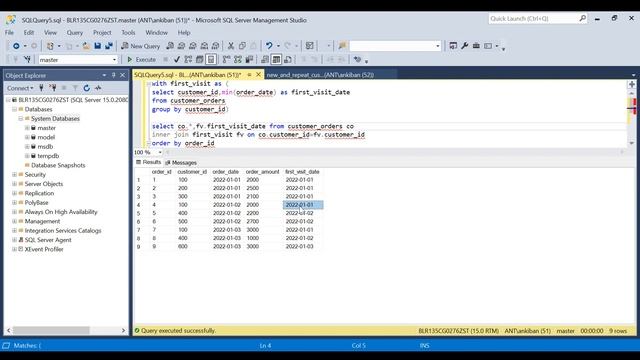Toggle include client statistics
The width and height of the screenshot is (640, 360).
(249, 60)
